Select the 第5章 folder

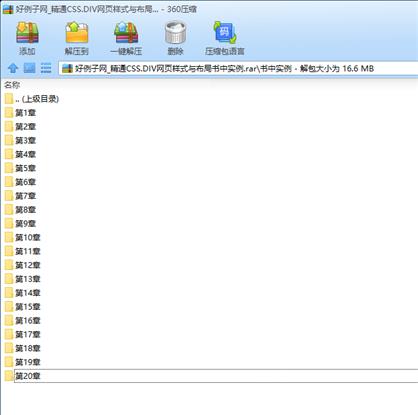coord(20,168)
